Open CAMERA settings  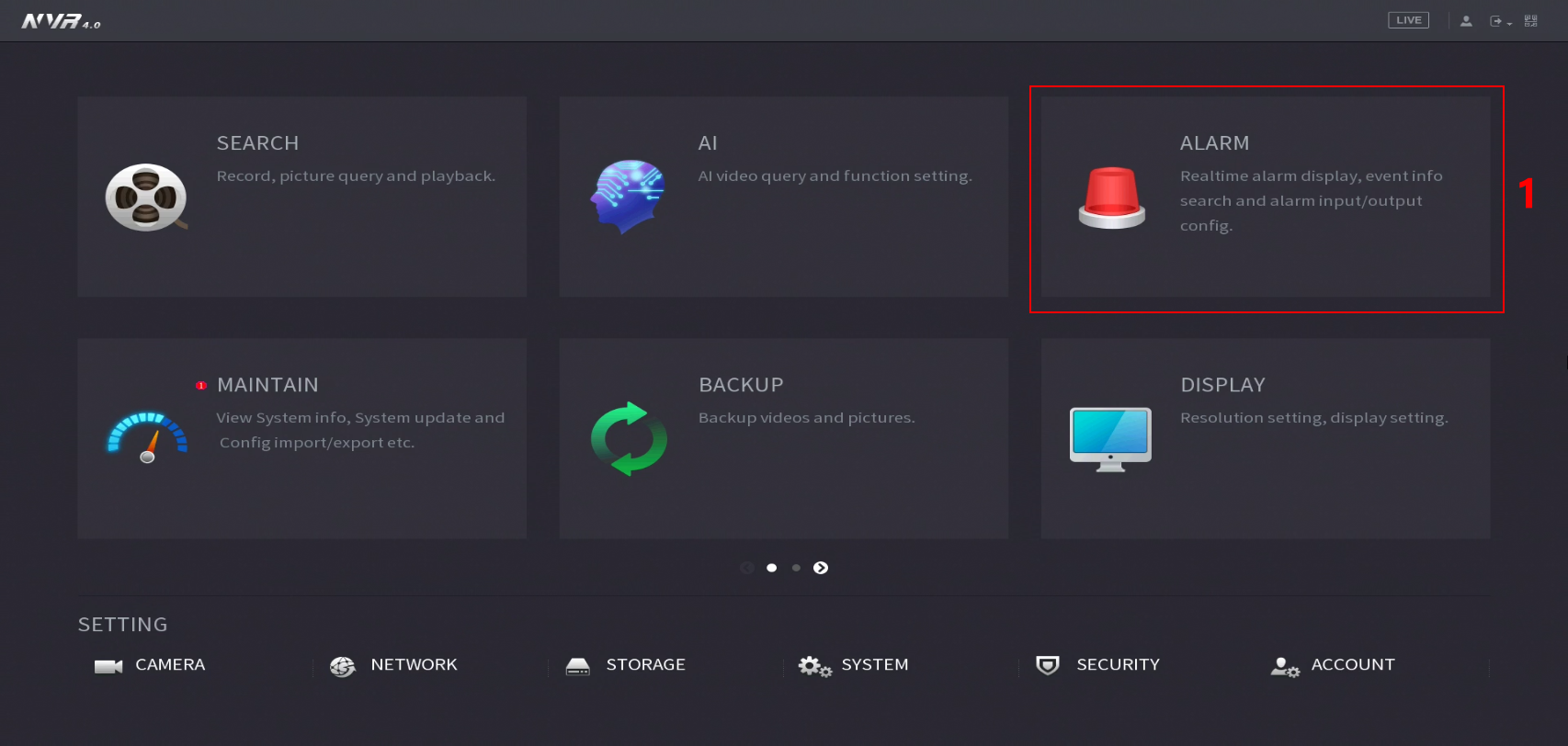[150, 665]
